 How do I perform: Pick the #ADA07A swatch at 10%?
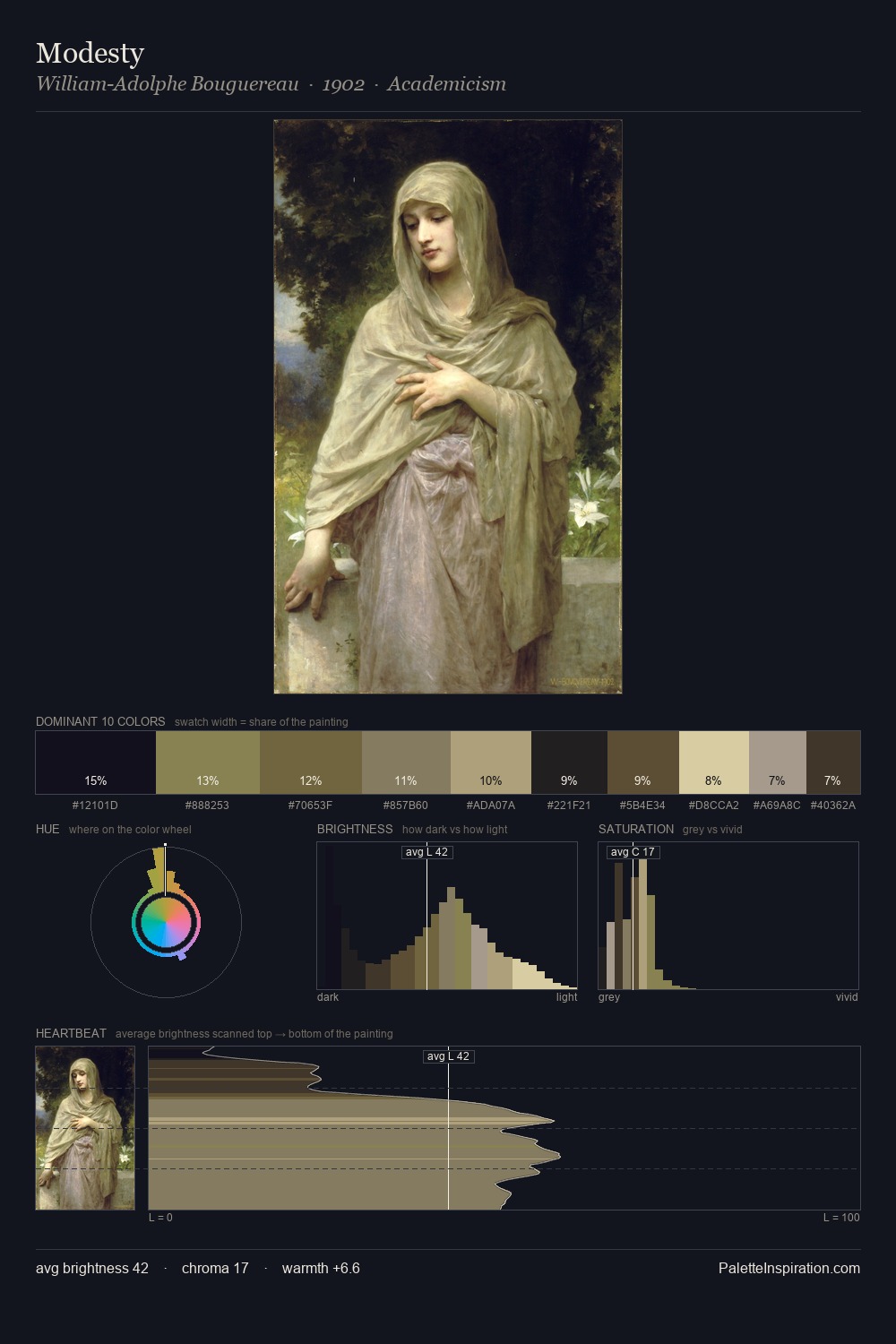coord(491,762)
